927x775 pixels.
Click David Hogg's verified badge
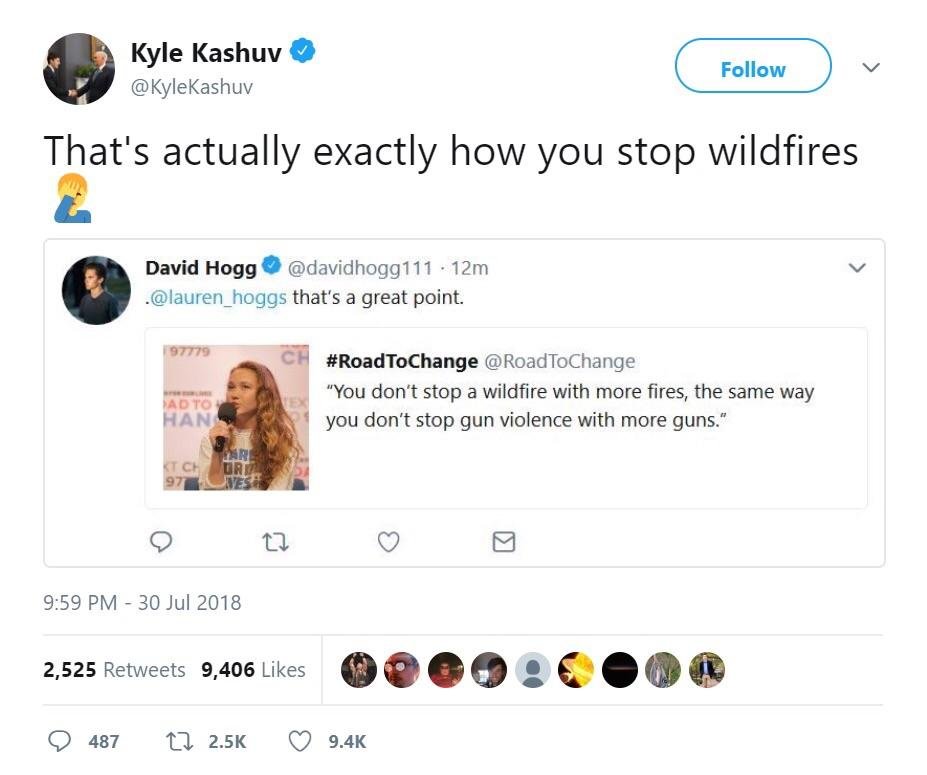[271, 267]
